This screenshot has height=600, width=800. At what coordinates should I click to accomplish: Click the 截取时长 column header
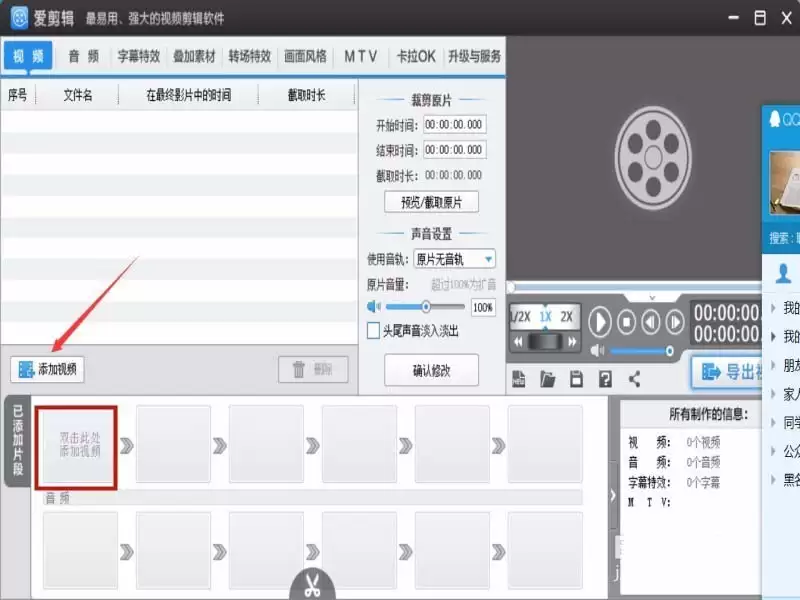(x=306, y=95)
